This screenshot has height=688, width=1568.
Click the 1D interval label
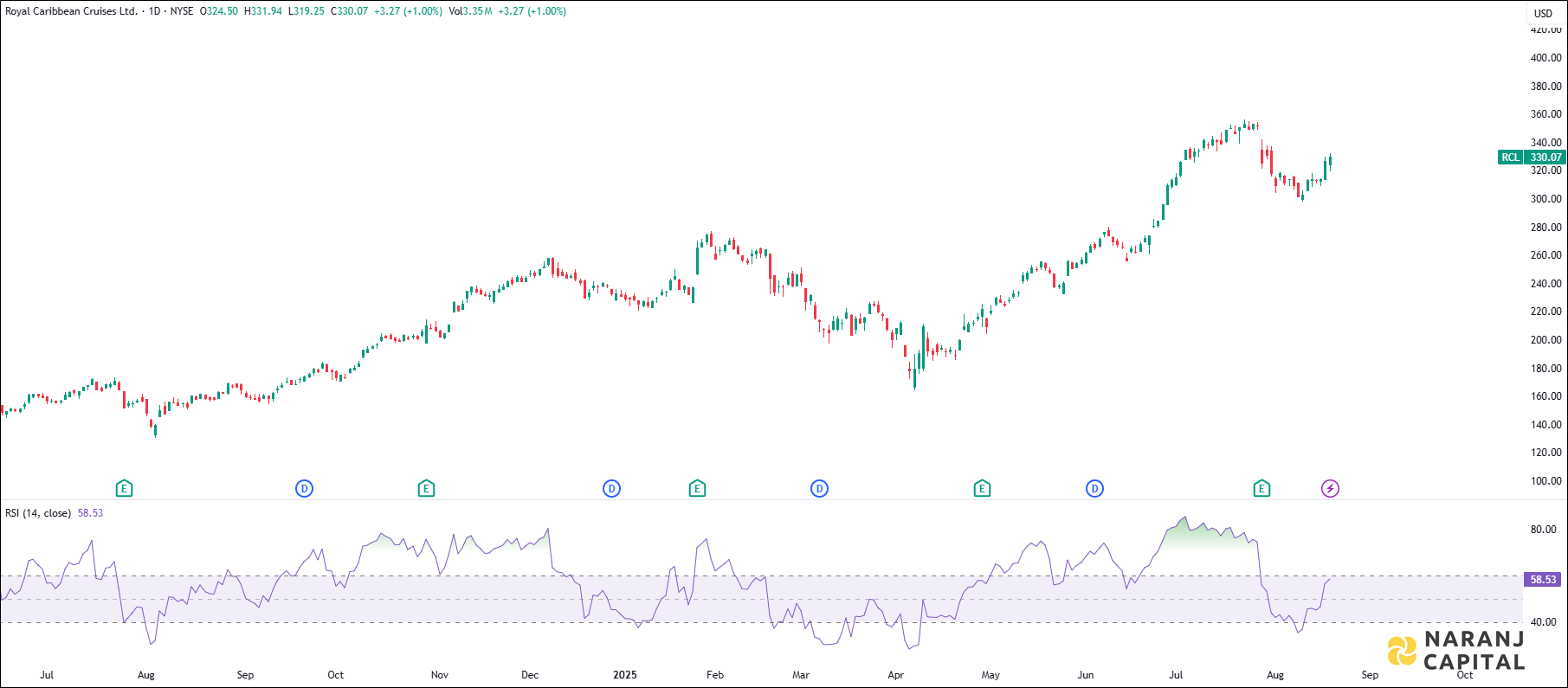tap(155, 11)
